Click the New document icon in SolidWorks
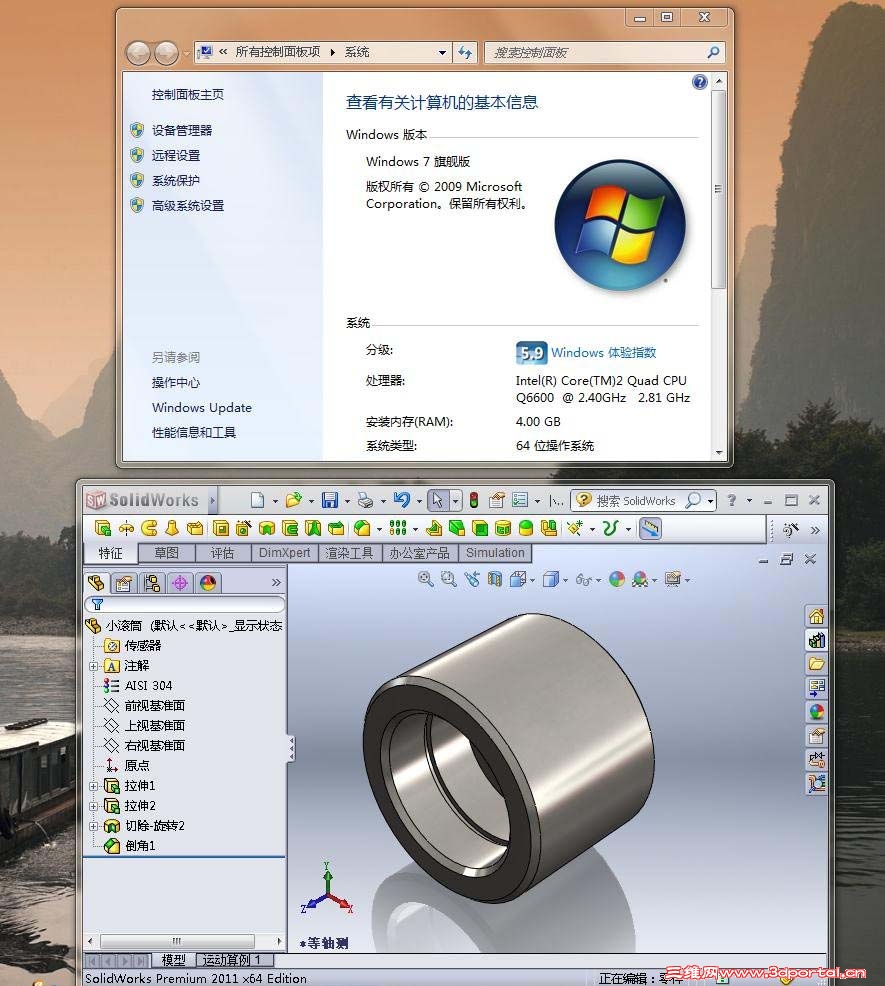The height and width of the screenshot is (986, 885). coord(257,500)
